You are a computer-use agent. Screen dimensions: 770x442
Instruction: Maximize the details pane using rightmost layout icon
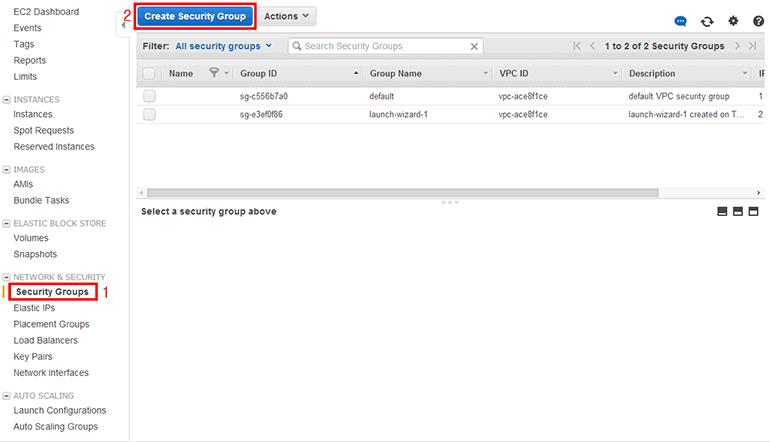[754, 212]
